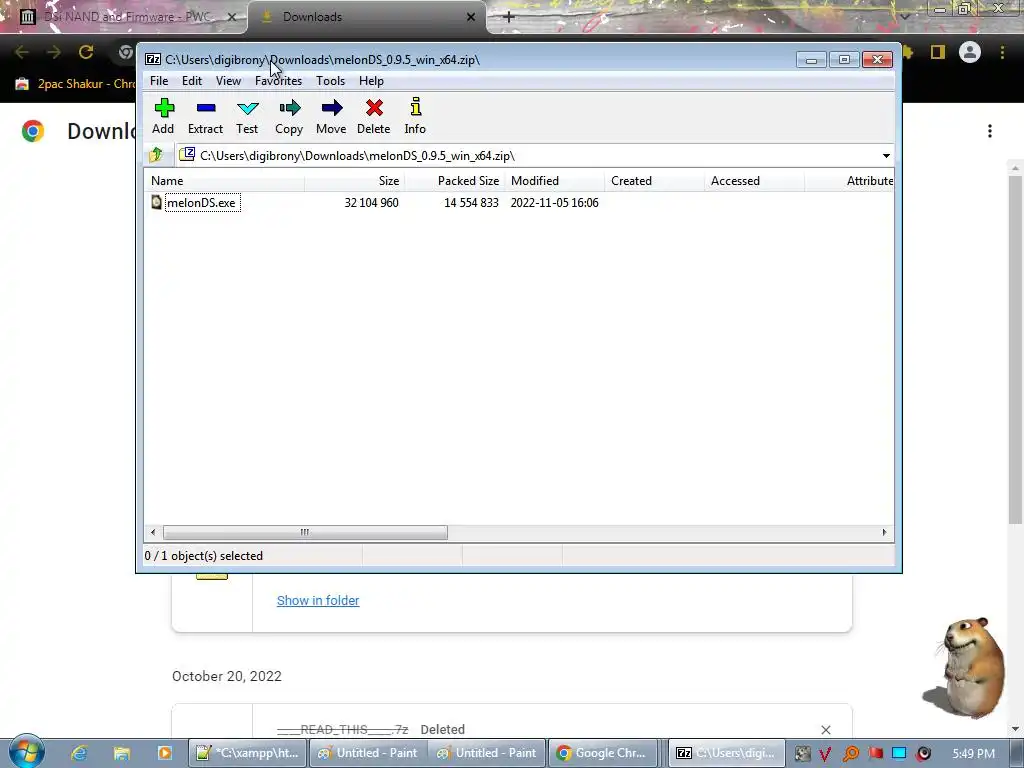
Task: Toggle the Chrome side panel icon
Action: (x=938, y=52)
